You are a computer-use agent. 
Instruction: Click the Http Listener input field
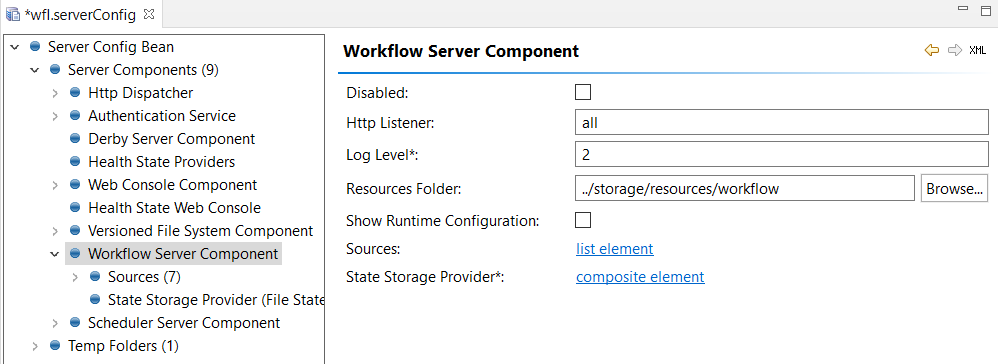click(782, 122)
